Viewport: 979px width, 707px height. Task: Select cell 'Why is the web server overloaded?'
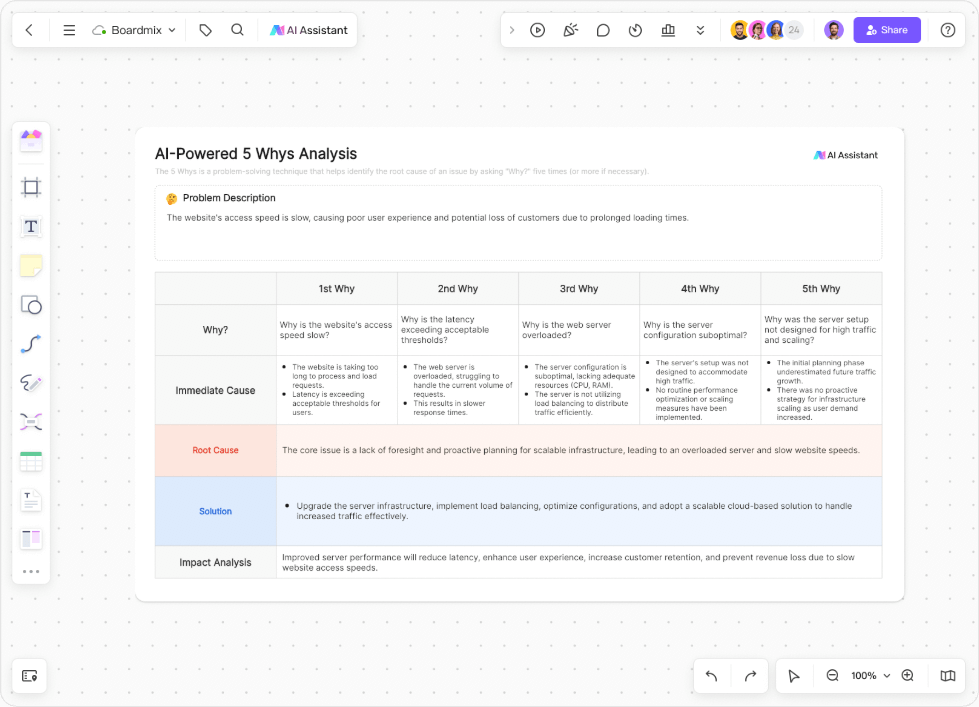579,330
